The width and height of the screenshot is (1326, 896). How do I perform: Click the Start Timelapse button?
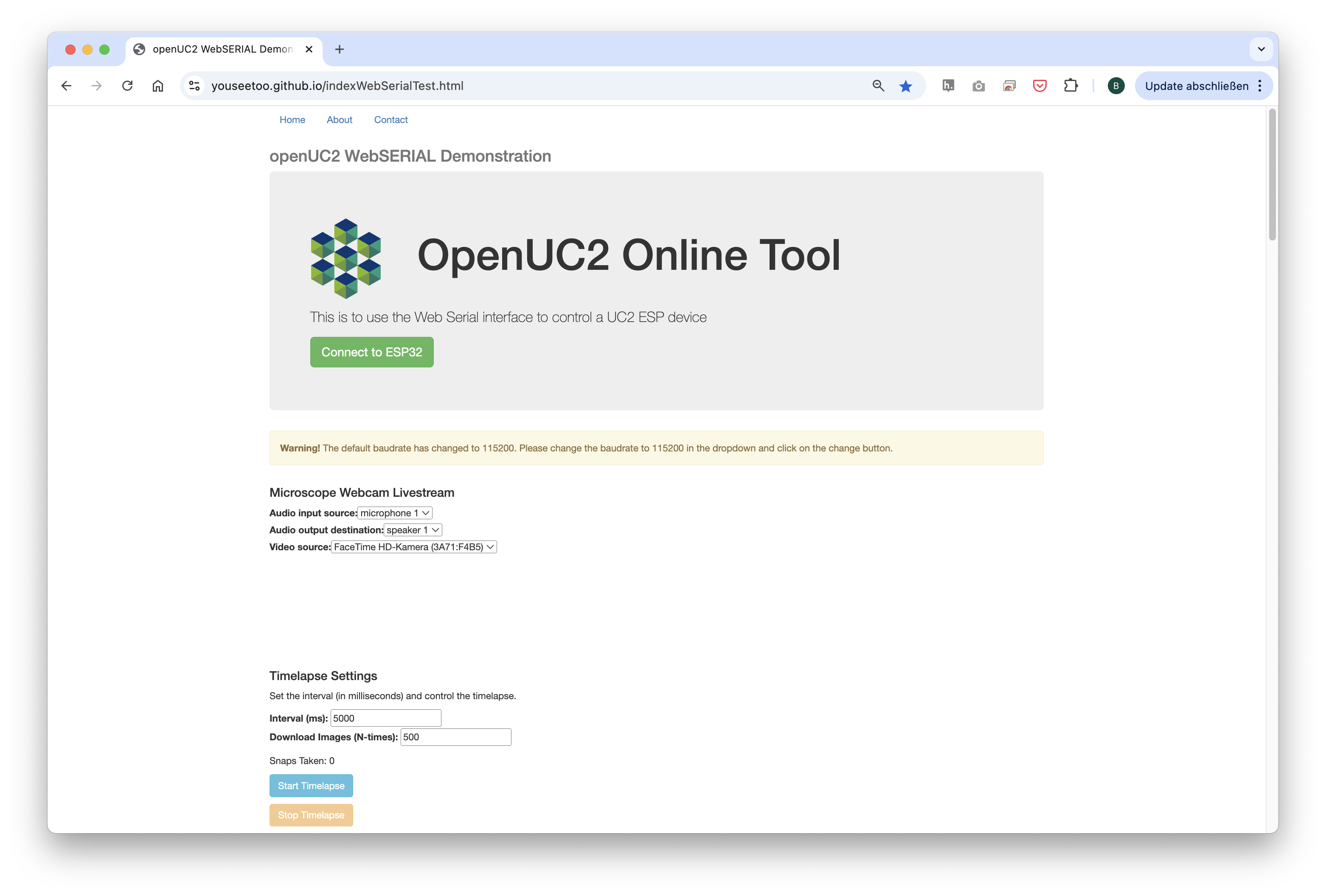(311, 785)
